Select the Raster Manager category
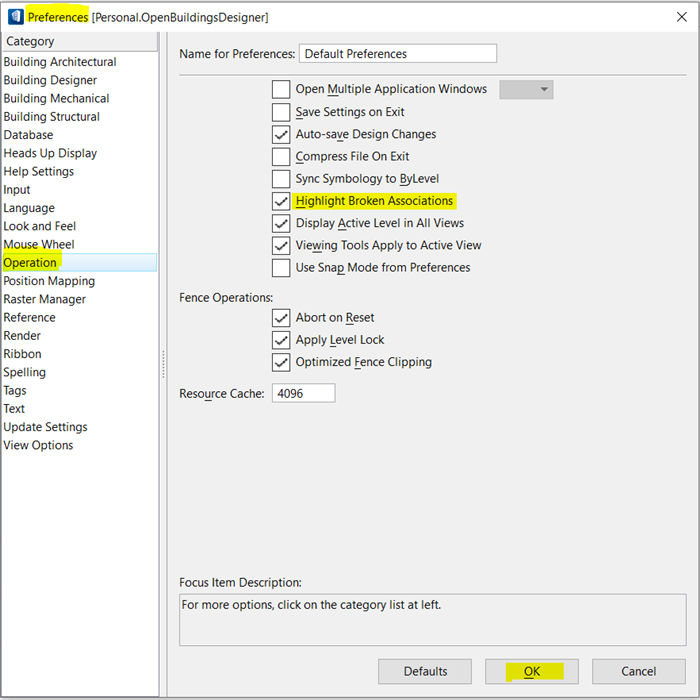Image resolution: width=700 pixels, height=700 pixels. click(45, 299)
